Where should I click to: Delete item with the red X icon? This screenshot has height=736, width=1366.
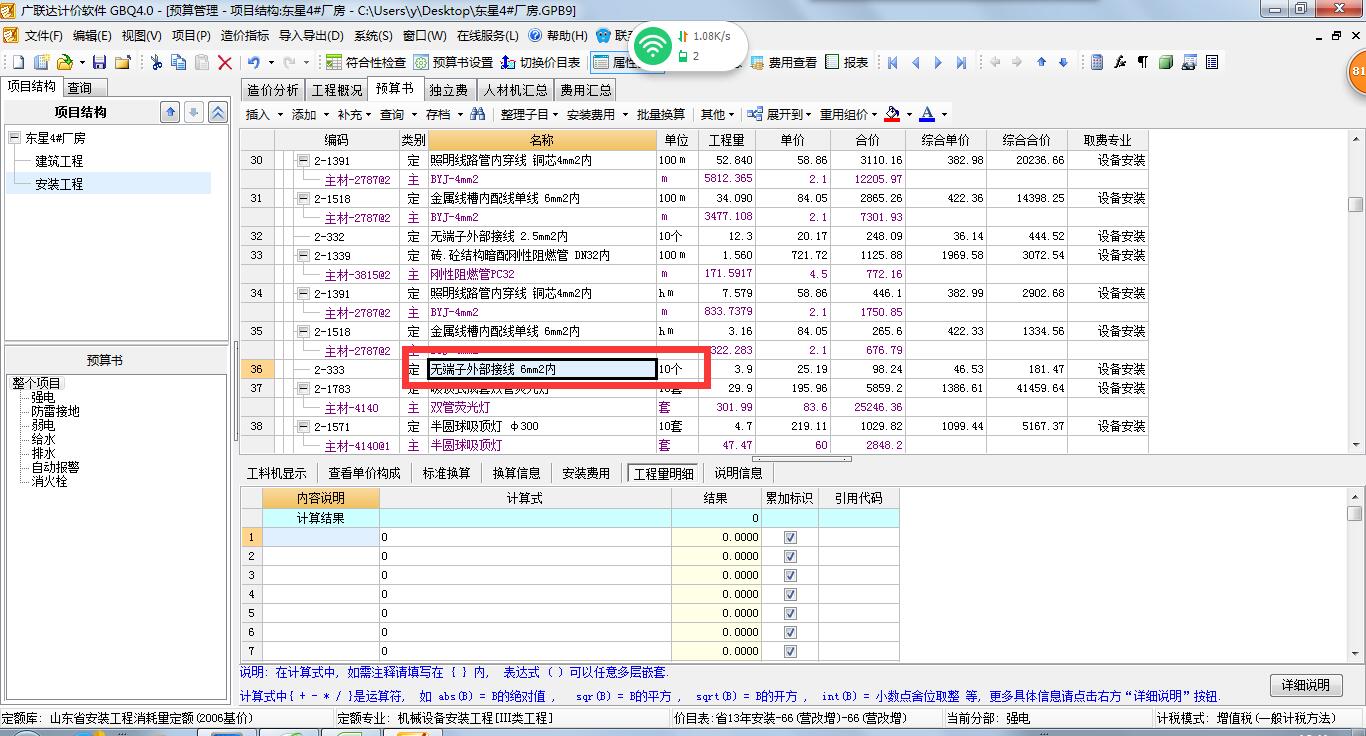point(225,62)
